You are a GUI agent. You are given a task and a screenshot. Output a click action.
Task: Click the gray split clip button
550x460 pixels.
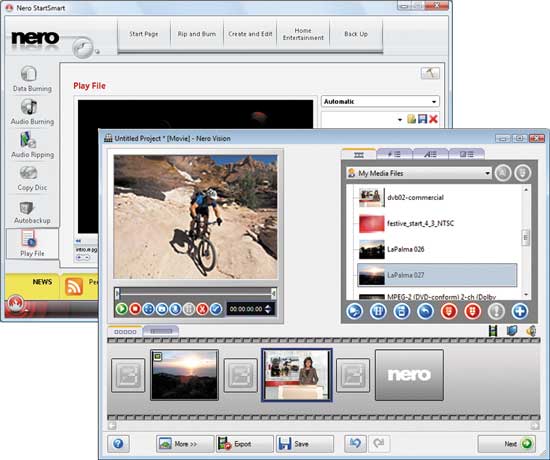click(x=189, y=309)
